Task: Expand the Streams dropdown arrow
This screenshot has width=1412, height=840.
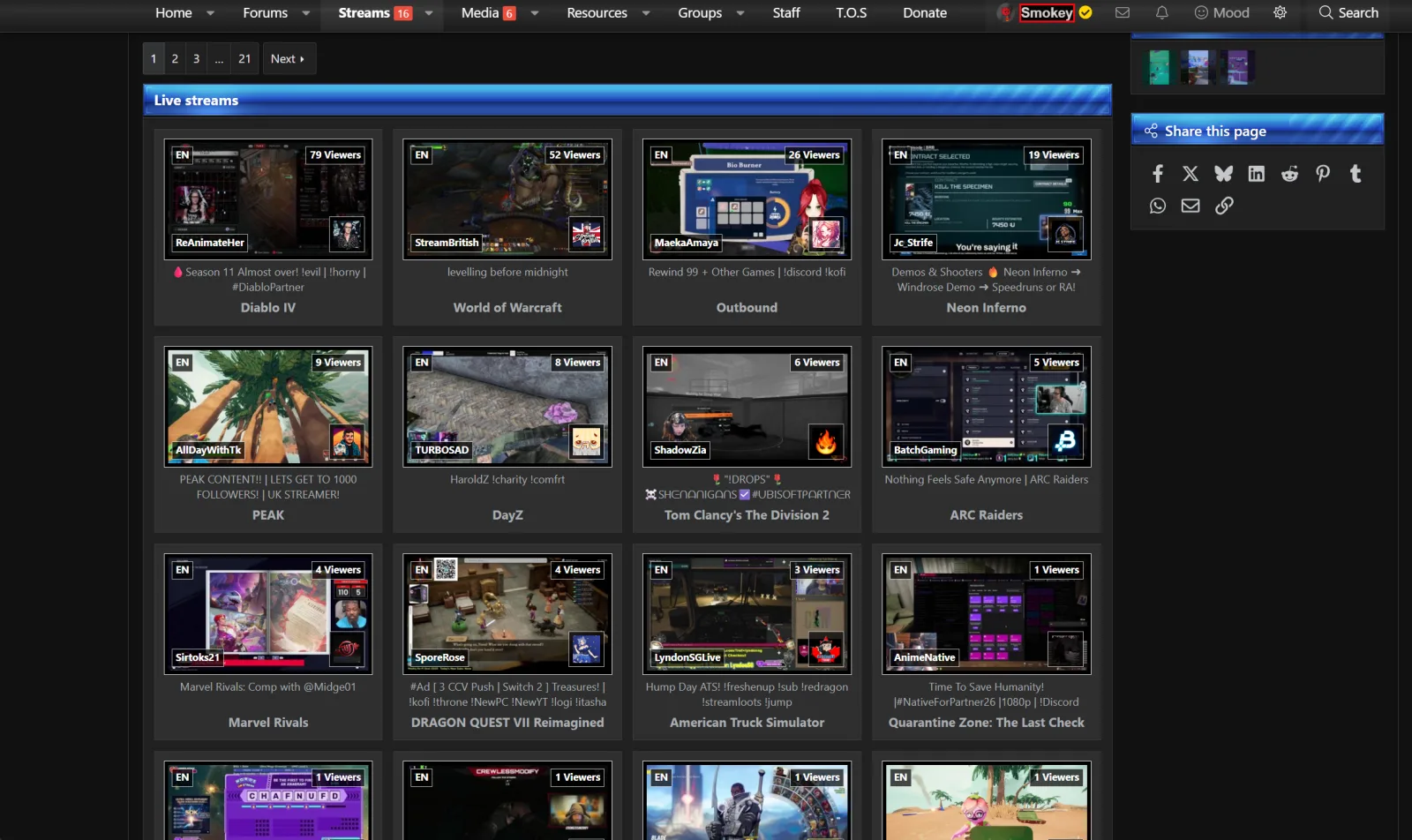Action: coord(429,13)
